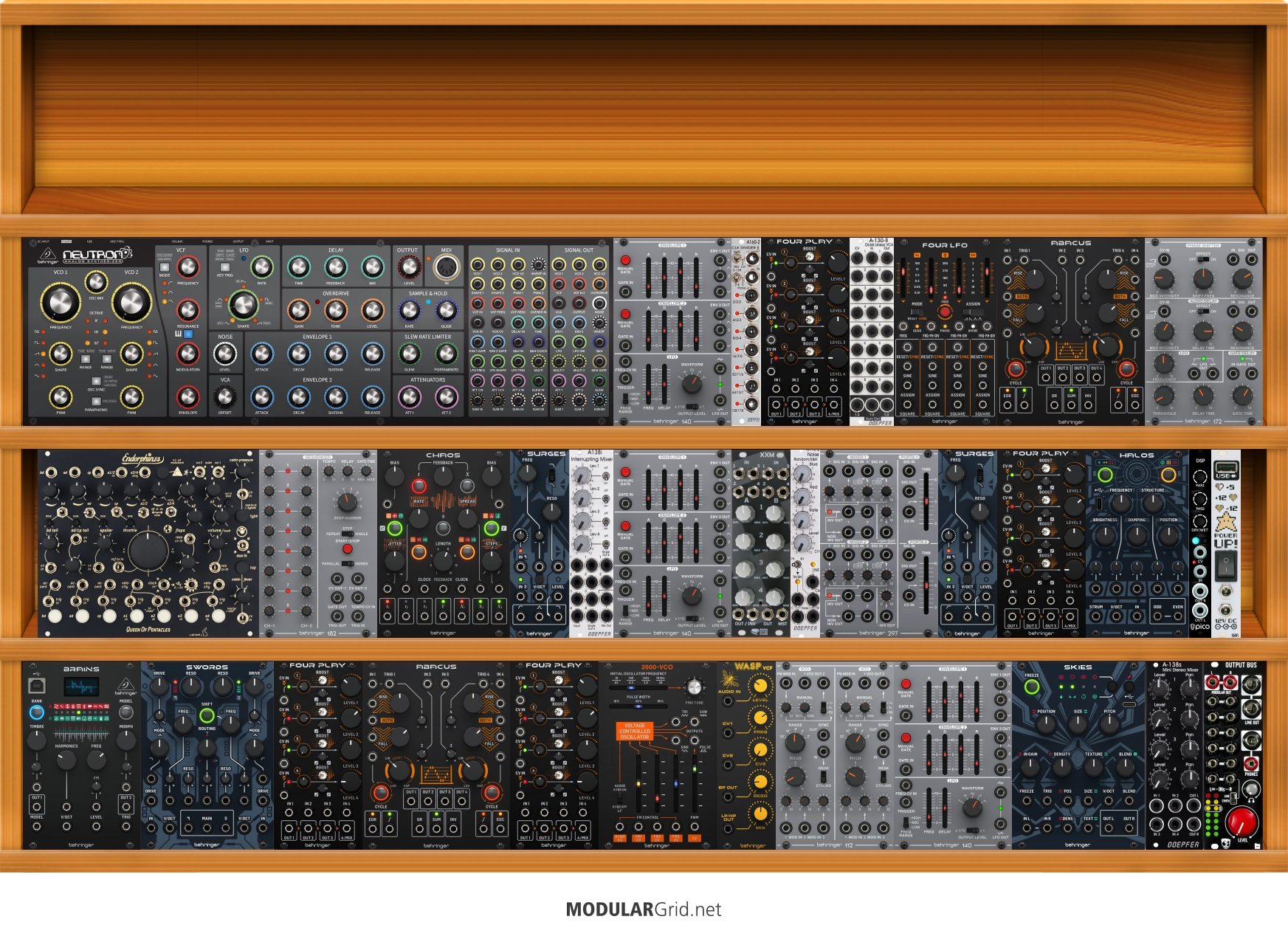Click the VCO 2 Frequency knob on Neutron
The width and height of the screenshot is (1288, 925).
point(131,303)
